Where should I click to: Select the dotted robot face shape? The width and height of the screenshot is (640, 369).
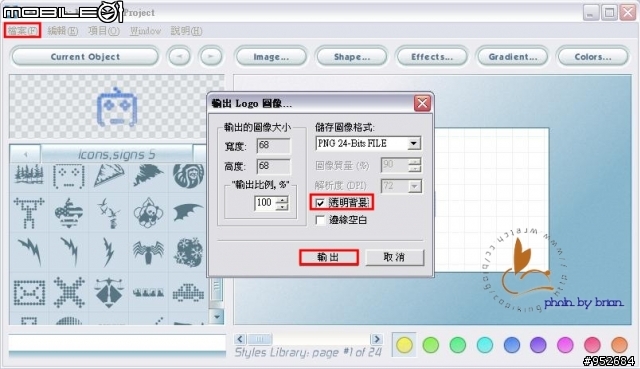point(69,176)
